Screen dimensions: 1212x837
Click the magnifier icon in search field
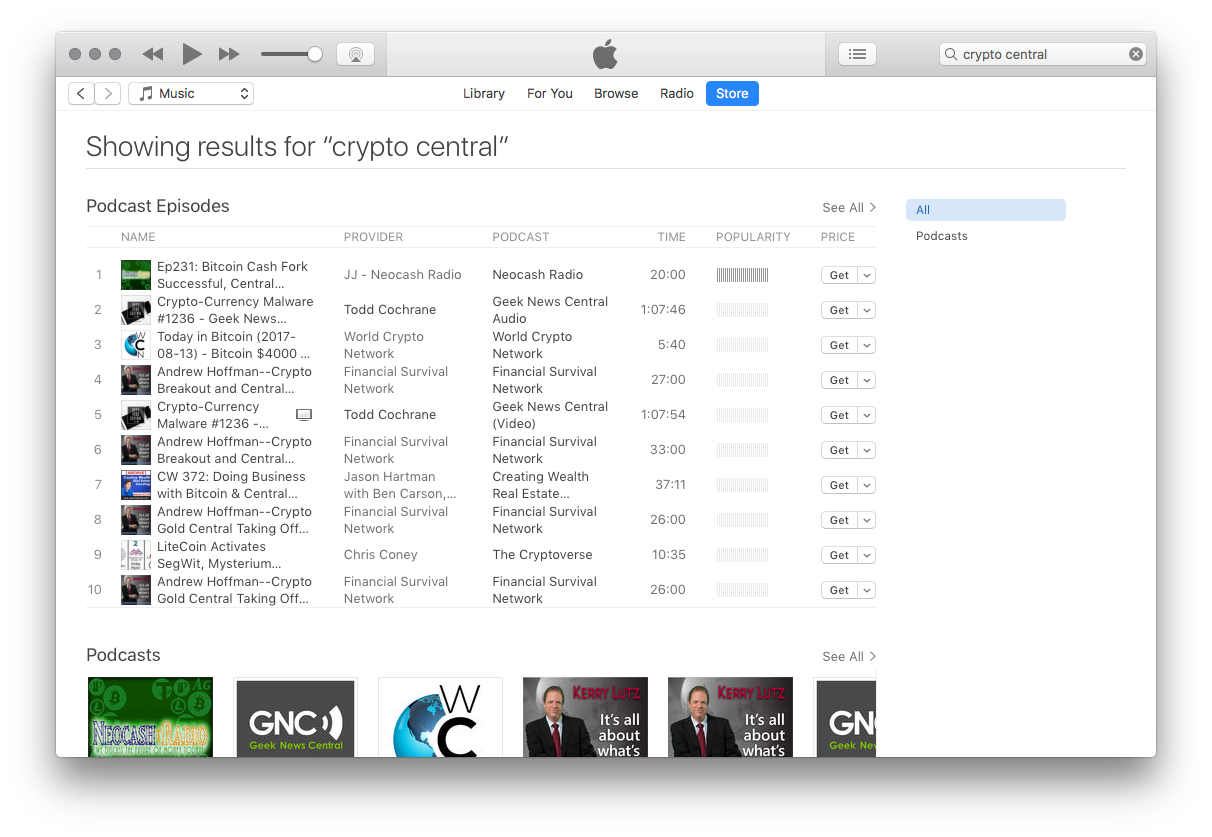951,54
